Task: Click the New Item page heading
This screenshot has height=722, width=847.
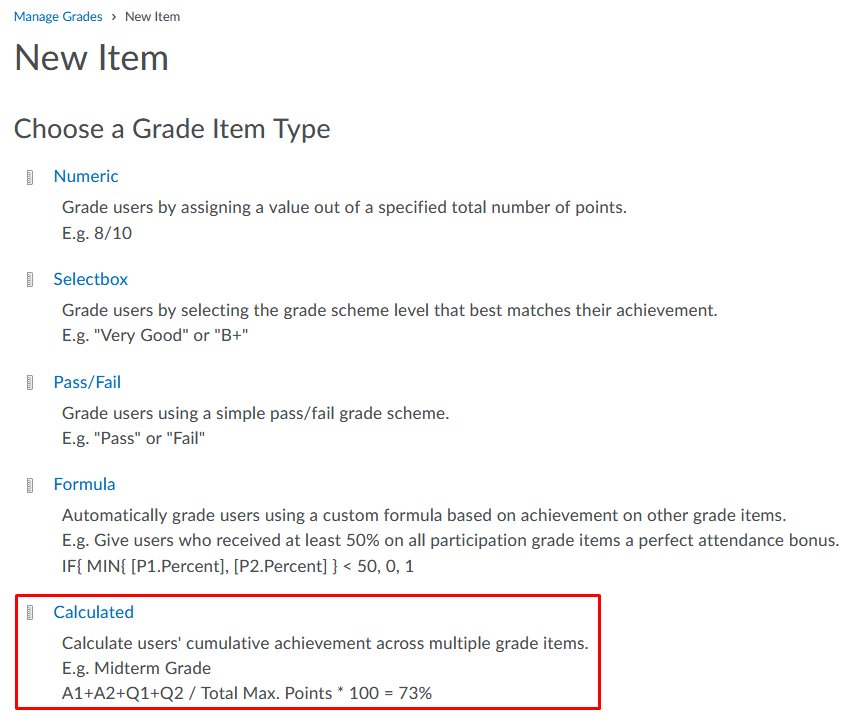Action: coord(91,58)
